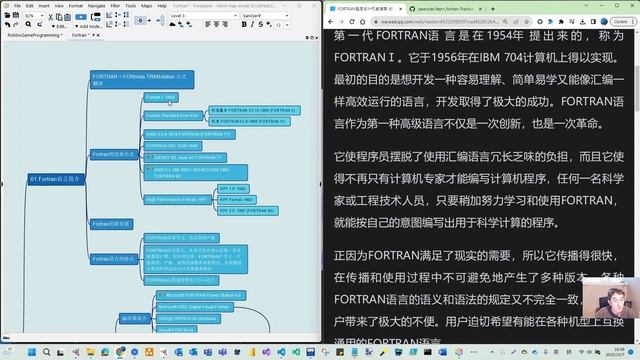This screenshot has width=640, height=360.
Task: Click the cut scissors icon
Action: tap(51, 17)
